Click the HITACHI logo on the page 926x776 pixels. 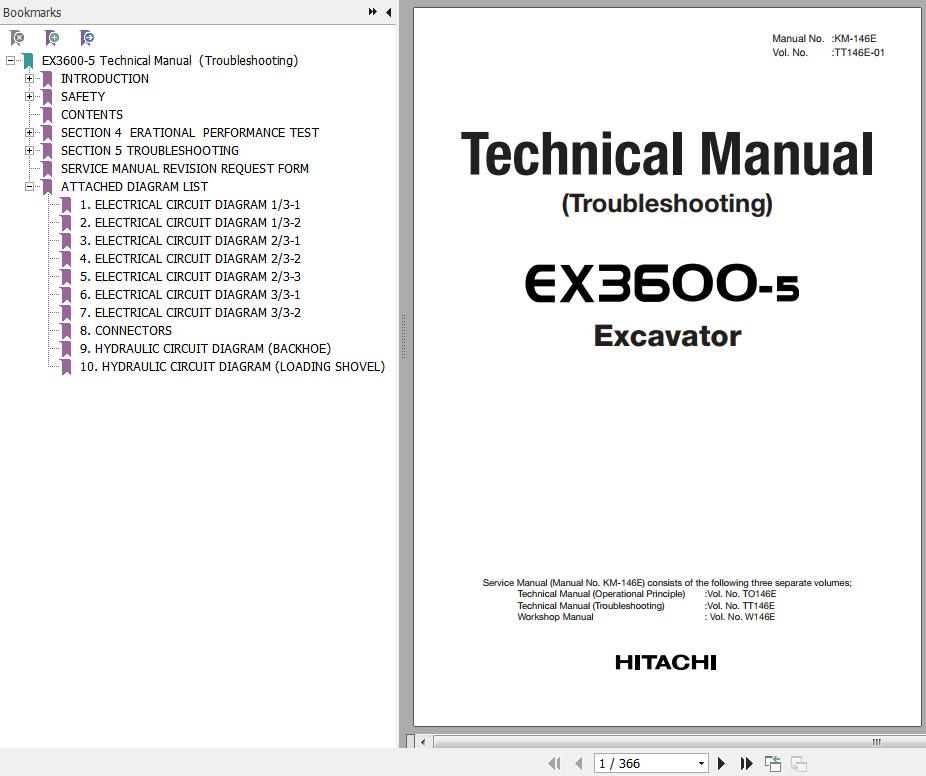(666, 663)
